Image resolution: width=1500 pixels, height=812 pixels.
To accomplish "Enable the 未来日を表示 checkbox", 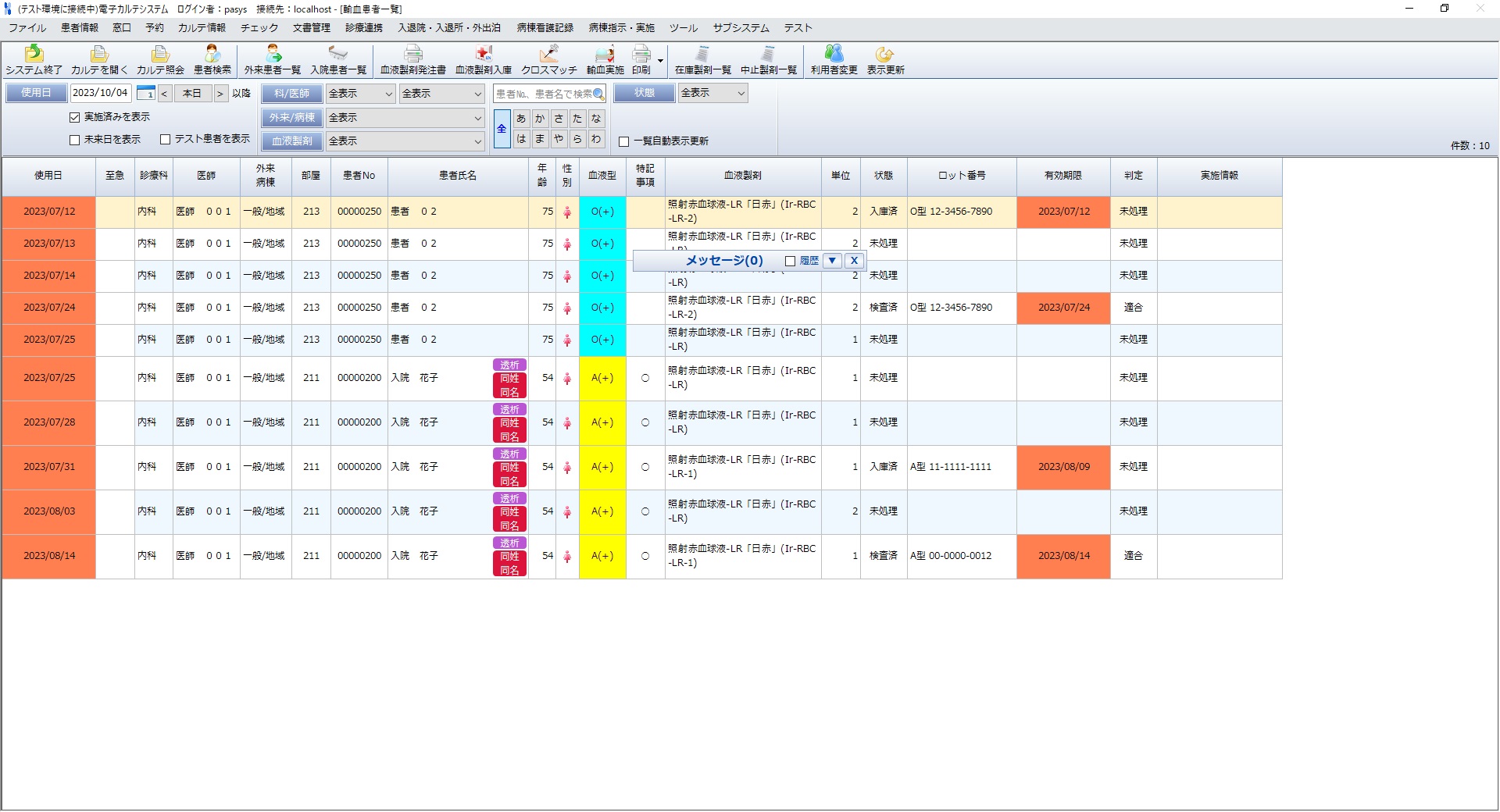I will 75,140.
